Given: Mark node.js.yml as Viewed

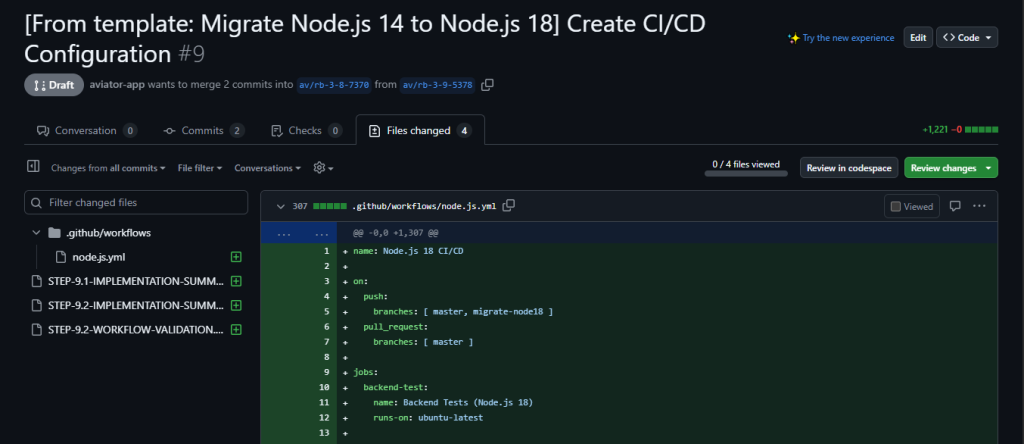Looking at the screenshot, I should click(x=911, y=207).
